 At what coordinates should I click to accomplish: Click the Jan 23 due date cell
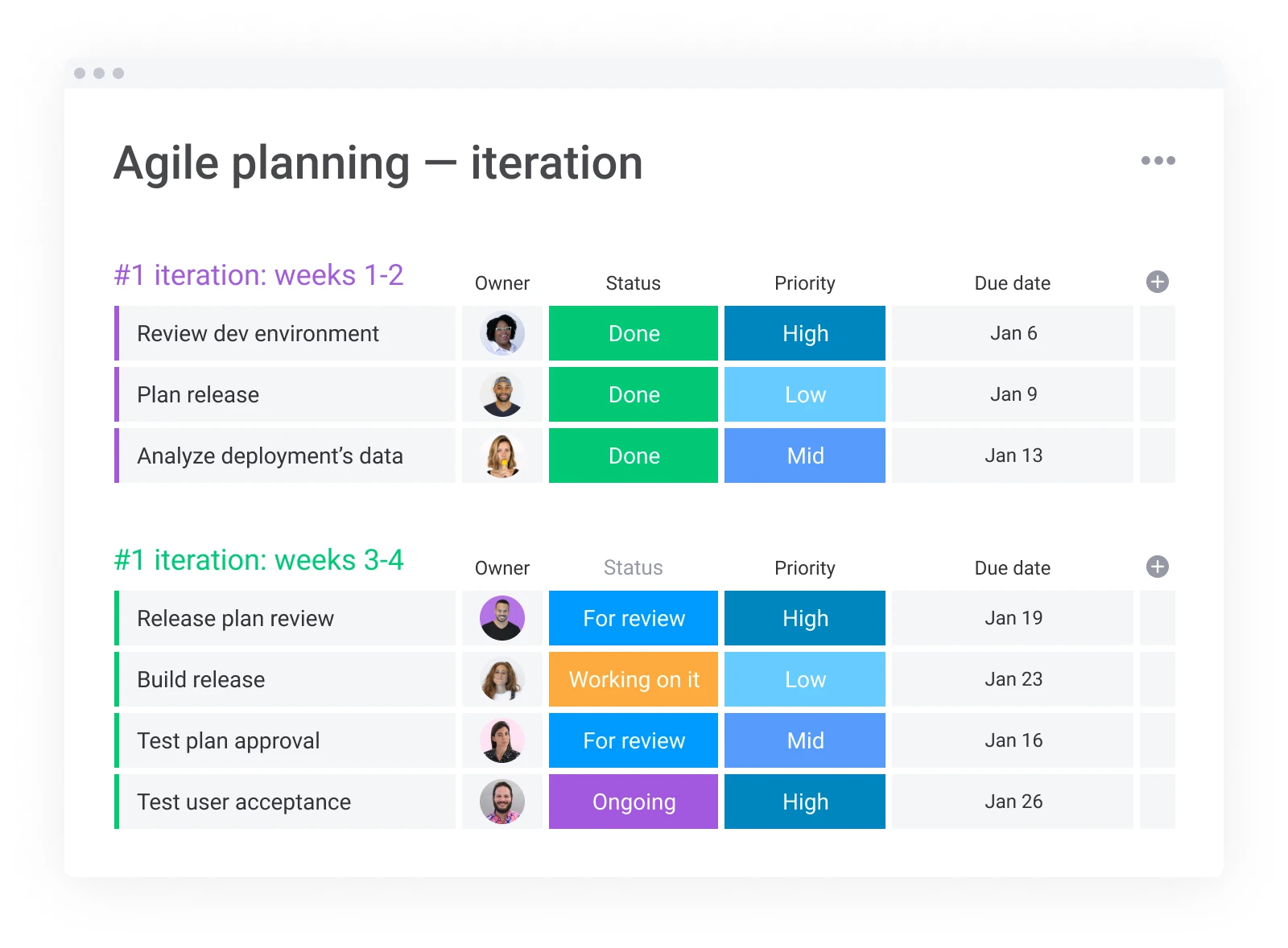pyautogui.click(x=1013, y=679)
